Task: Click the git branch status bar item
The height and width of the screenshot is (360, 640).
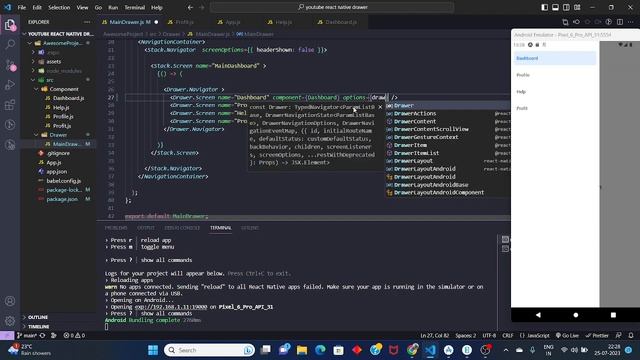Action: [x=27, y=336]
